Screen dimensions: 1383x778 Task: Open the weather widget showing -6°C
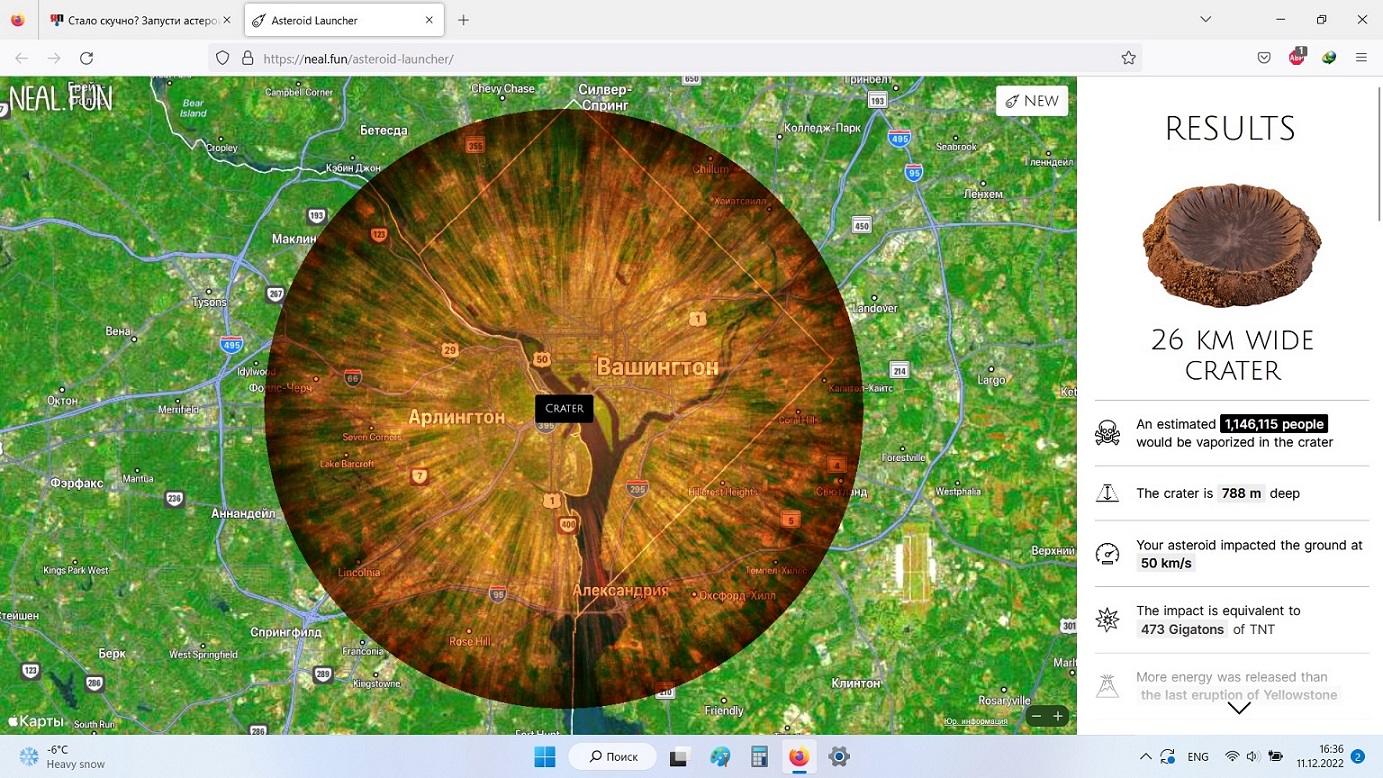[x=62, y=757]
